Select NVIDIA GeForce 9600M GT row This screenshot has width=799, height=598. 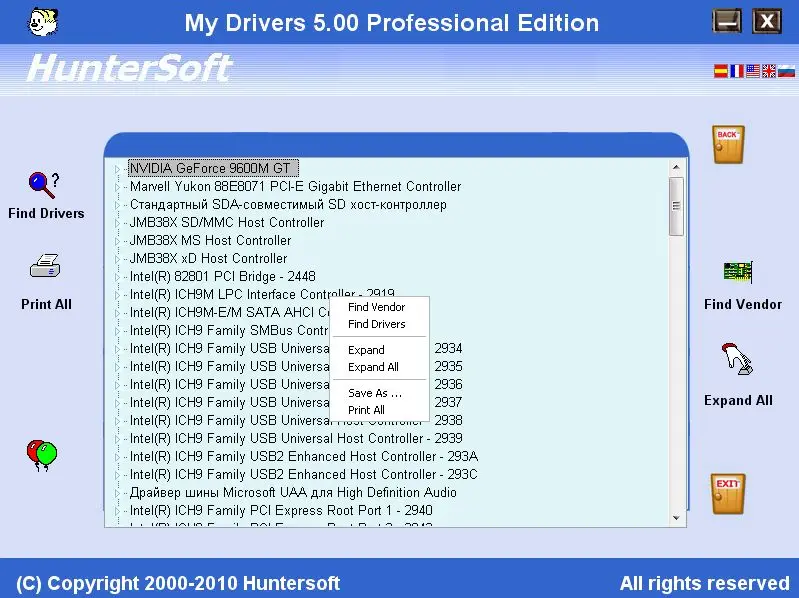pyautogui.click(x=213, y=168)
